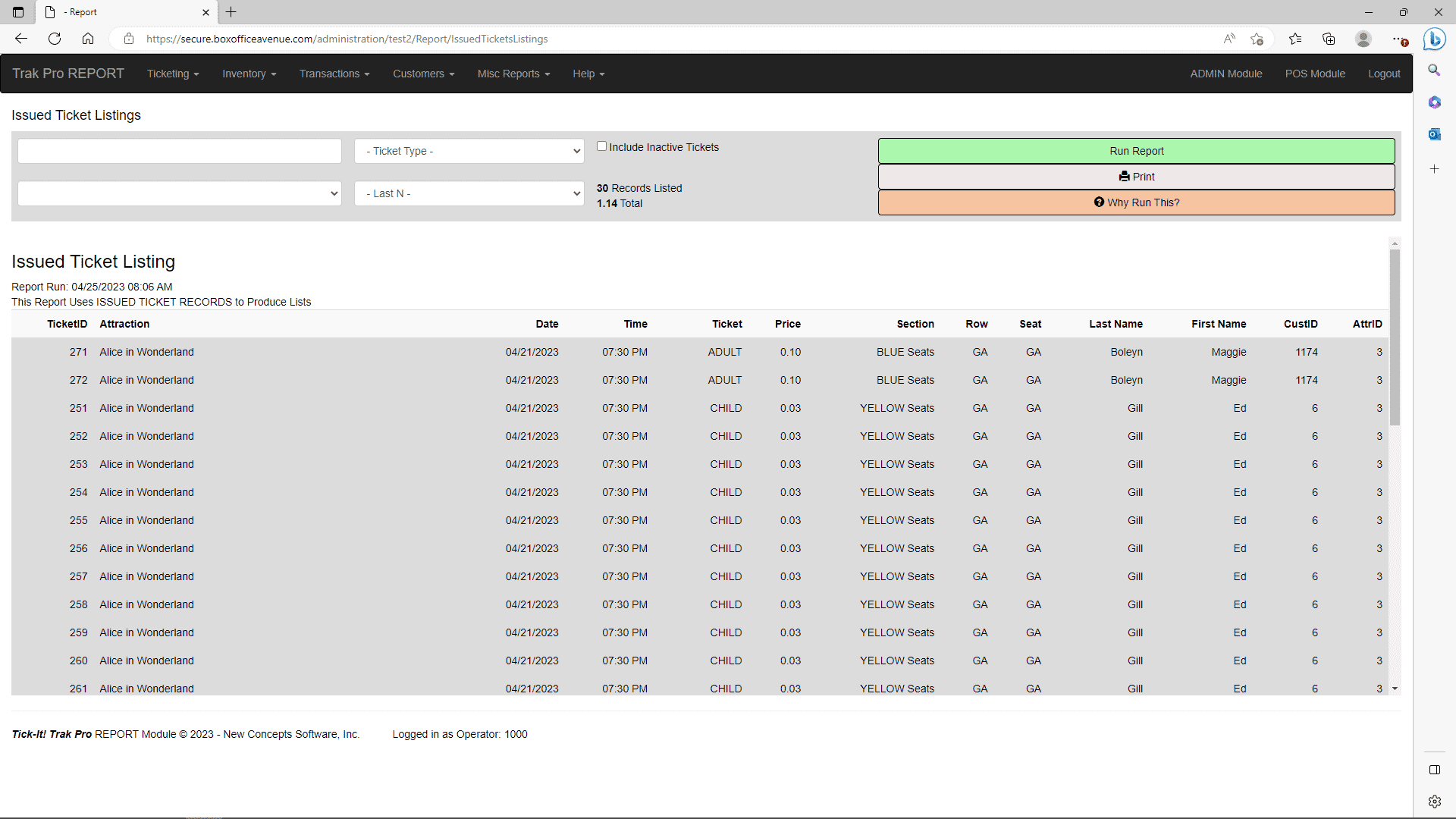The image size is (1456, 819).
Task: Click CustID 1174 in row 272
Action: click(x=1307, y=380)
